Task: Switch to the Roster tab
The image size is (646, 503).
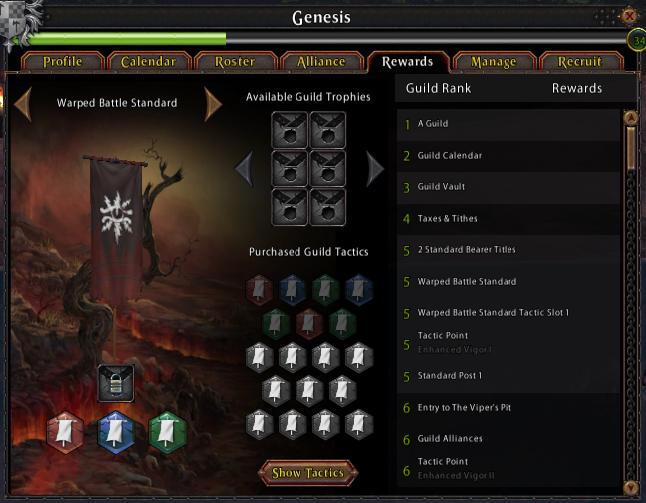Action: (x=235, y=62)
